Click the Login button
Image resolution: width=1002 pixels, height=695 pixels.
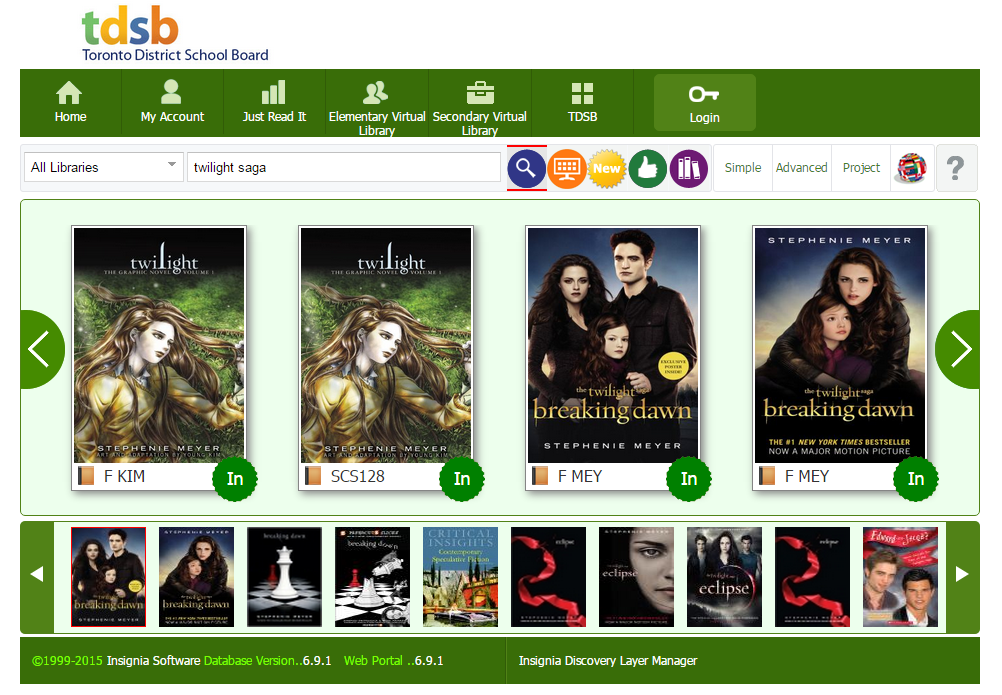pyautogui.click(x=703, y=102)
